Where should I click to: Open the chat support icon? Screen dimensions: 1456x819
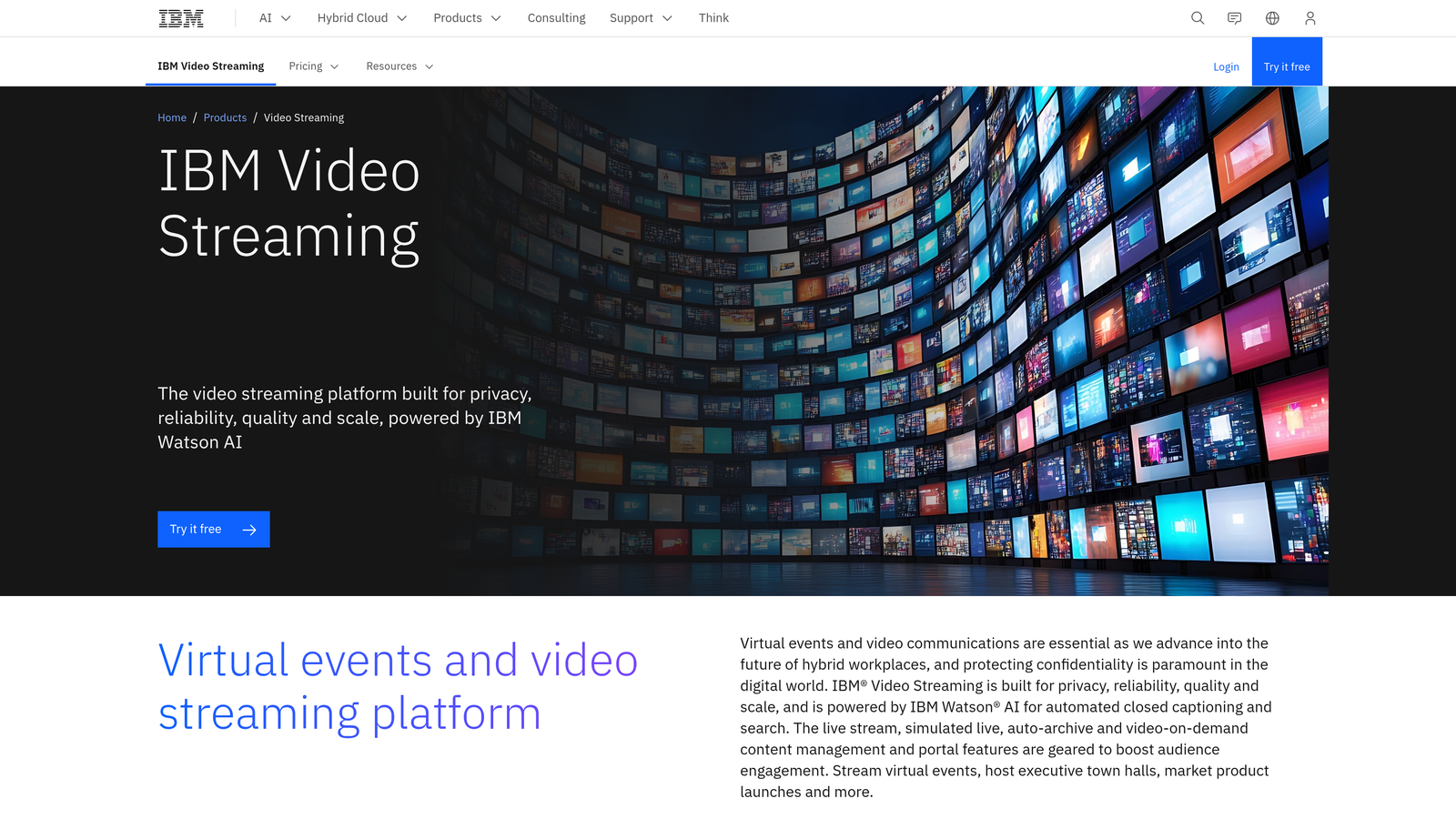point(1235,17)
